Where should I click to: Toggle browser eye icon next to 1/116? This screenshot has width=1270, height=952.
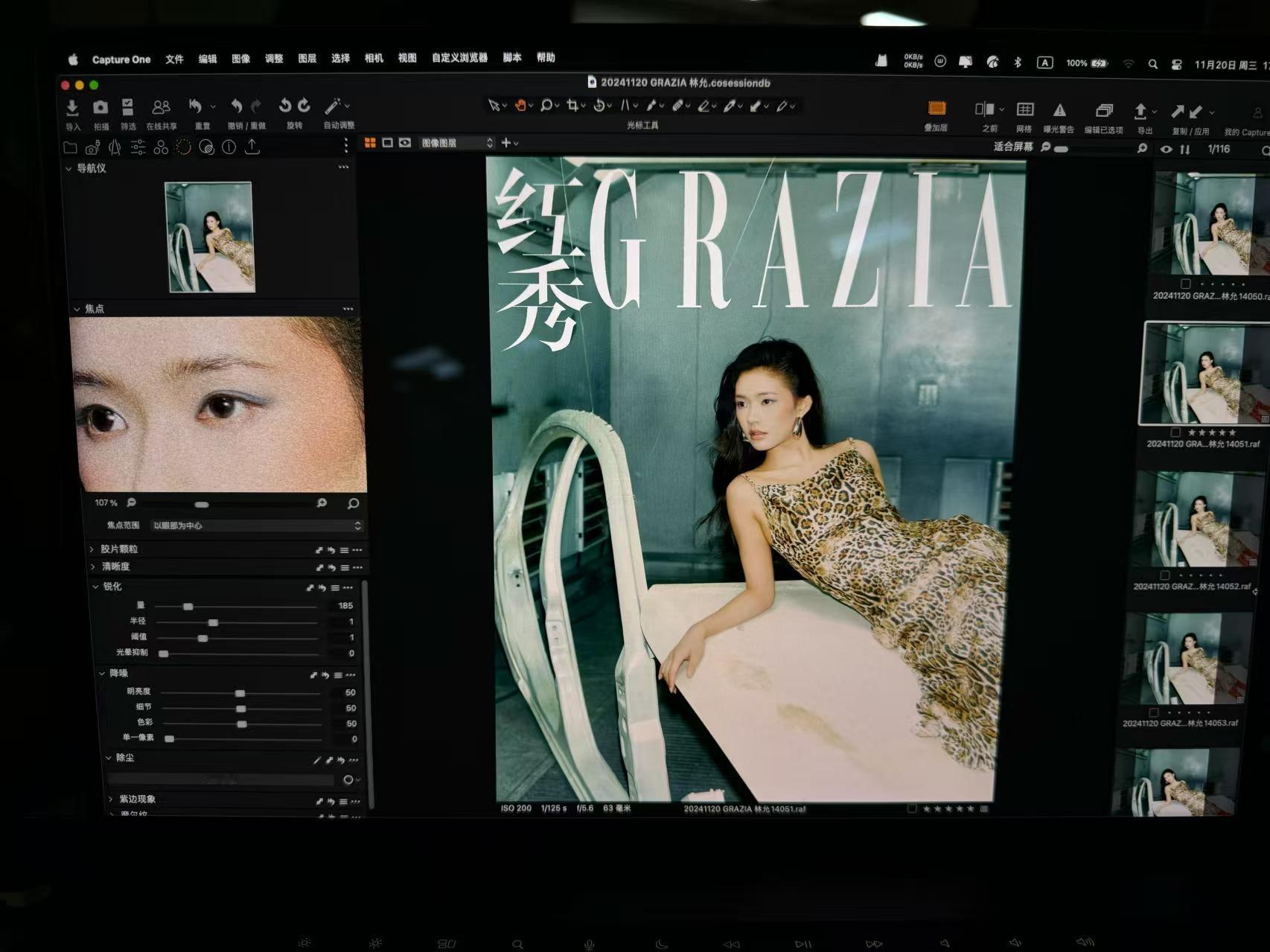point(1166,150)
